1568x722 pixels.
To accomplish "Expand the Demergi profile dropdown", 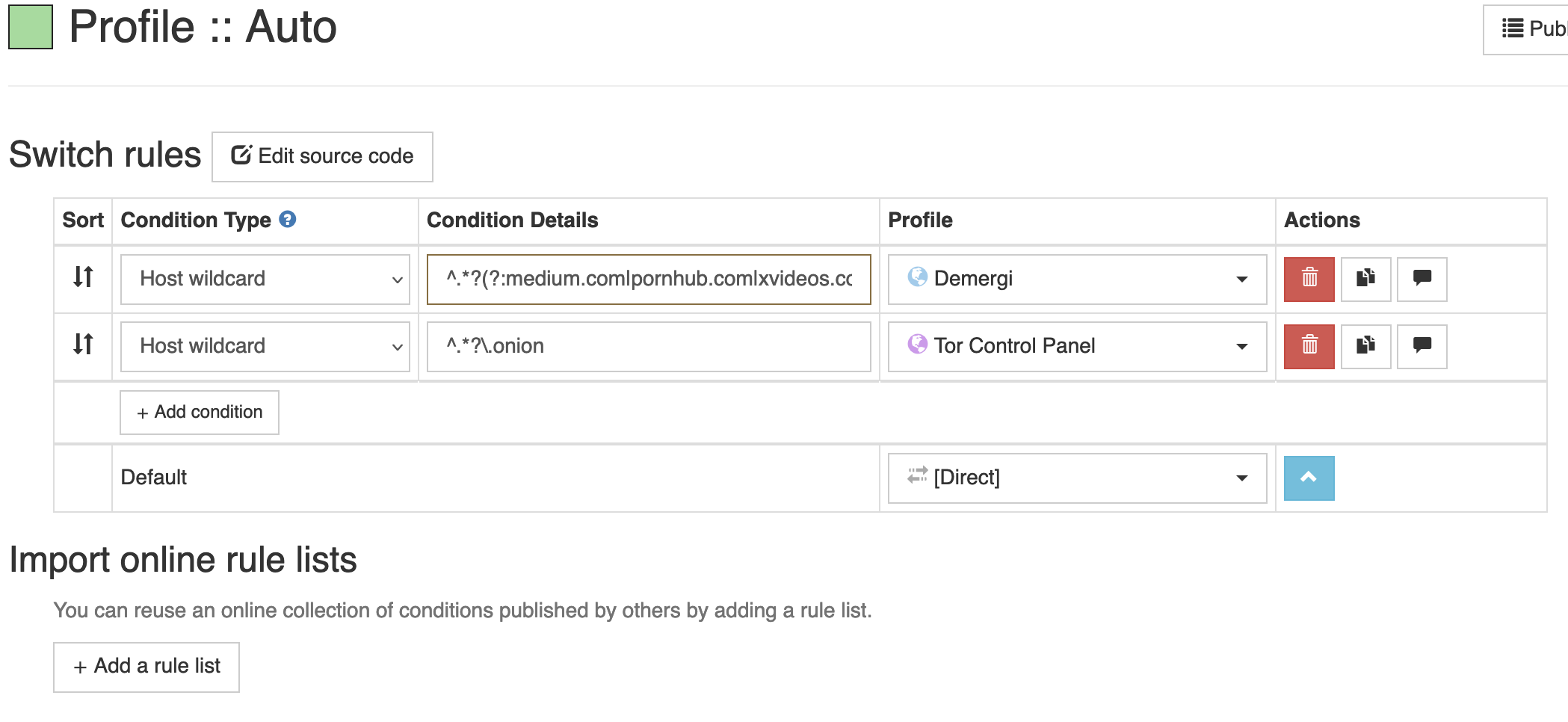I will click(1076, 280).
